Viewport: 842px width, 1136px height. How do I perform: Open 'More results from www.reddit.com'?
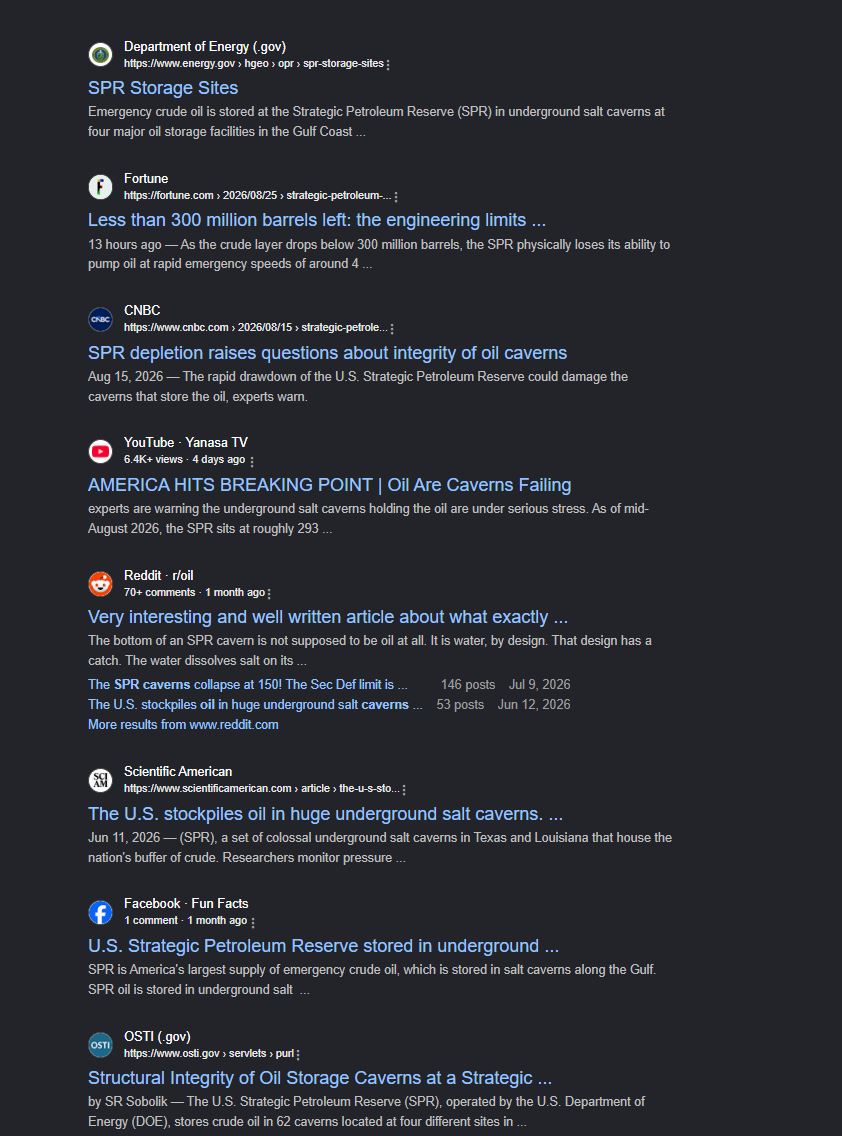pyautogui.click(x=183, y=724)
